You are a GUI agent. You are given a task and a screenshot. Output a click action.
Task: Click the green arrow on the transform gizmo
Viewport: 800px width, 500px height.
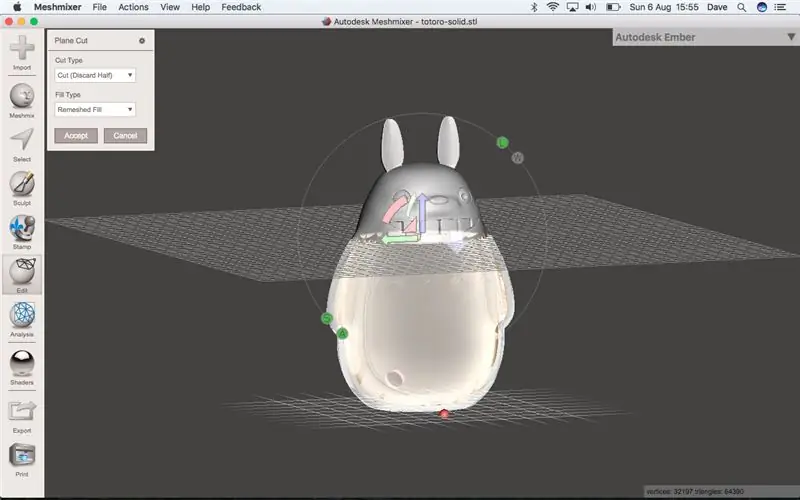401,239
